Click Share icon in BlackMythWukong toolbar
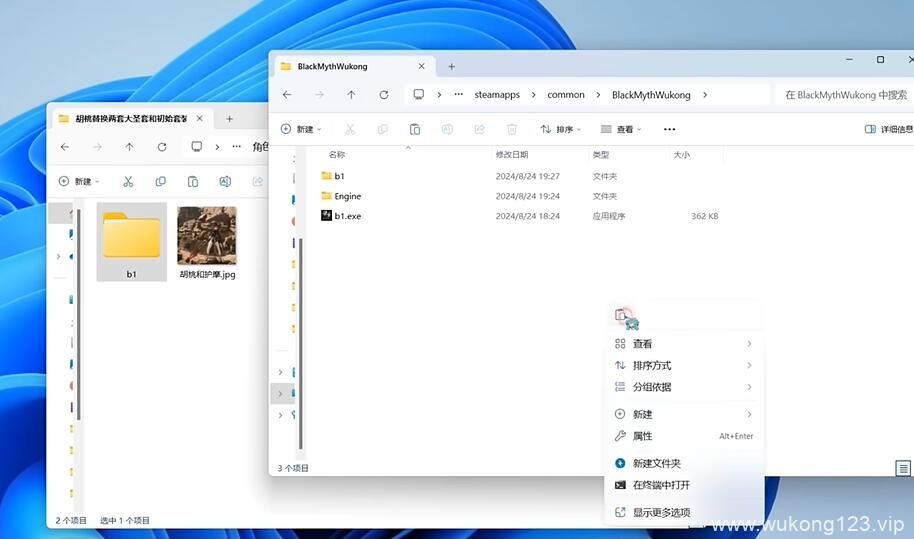Screen dimensions: 914x539 point(479,129)
